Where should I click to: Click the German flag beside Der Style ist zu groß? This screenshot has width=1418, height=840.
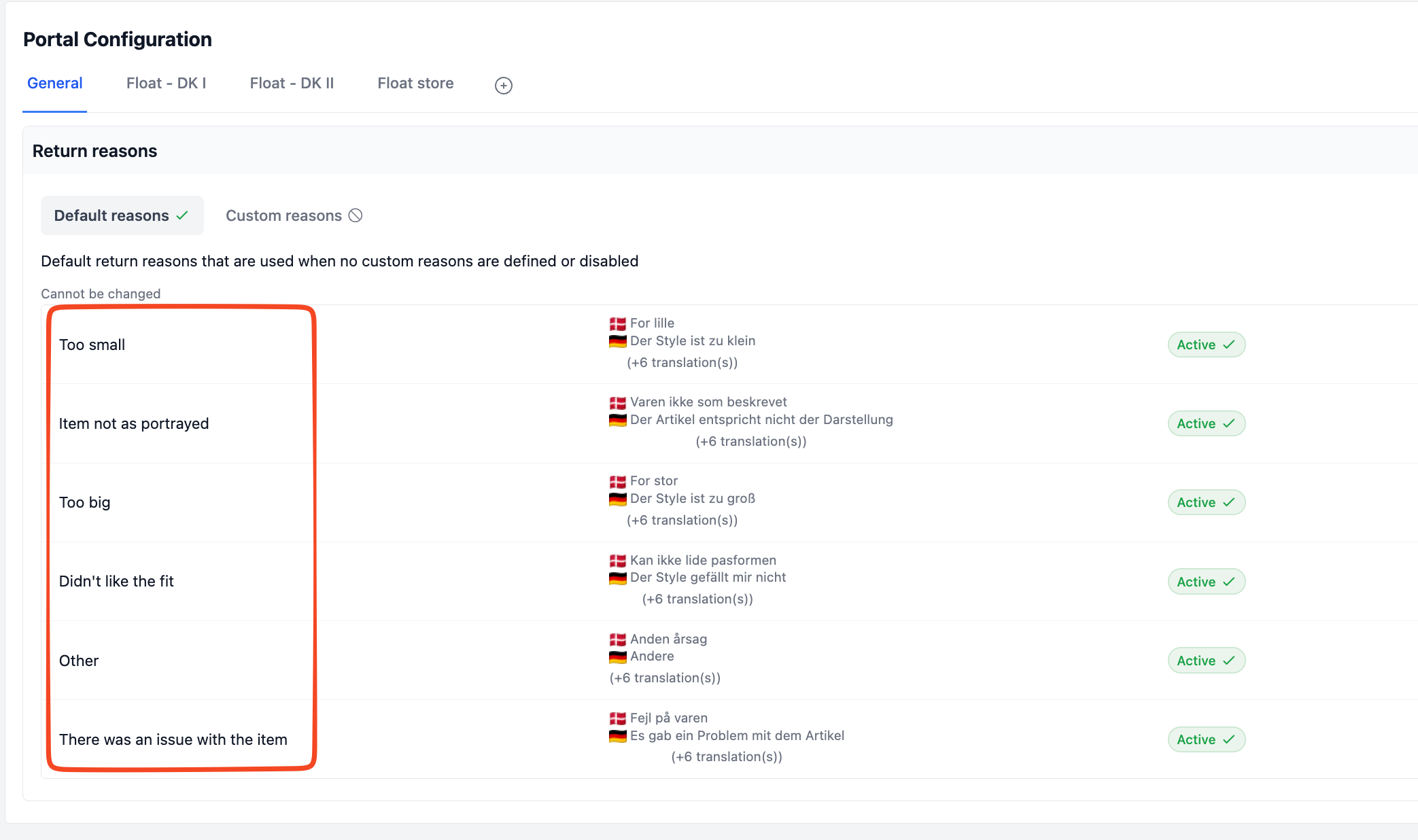(617, 499)
